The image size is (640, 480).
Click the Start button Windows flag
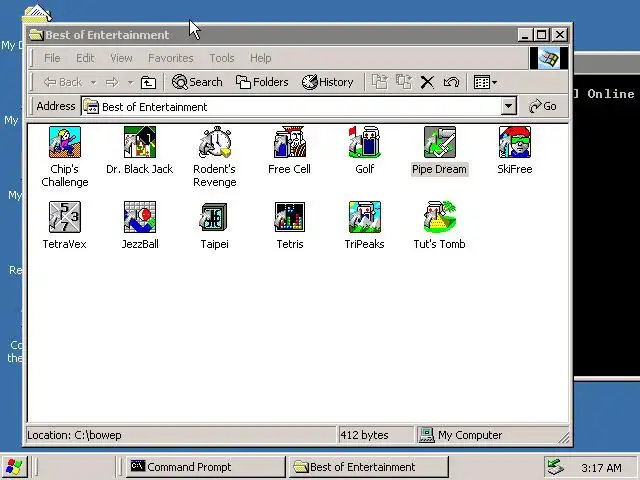[14, 467]
